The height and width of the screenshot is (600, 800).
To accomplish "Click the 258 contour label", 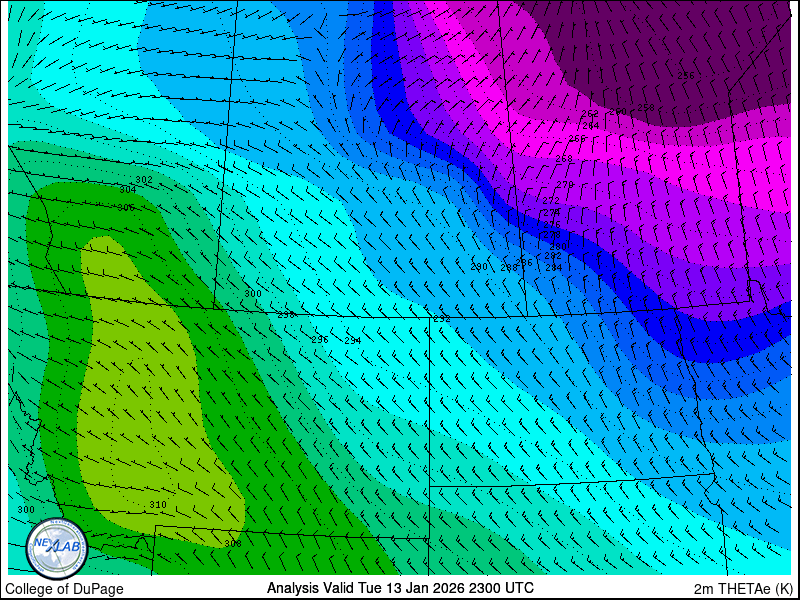I will click(646, 107).
